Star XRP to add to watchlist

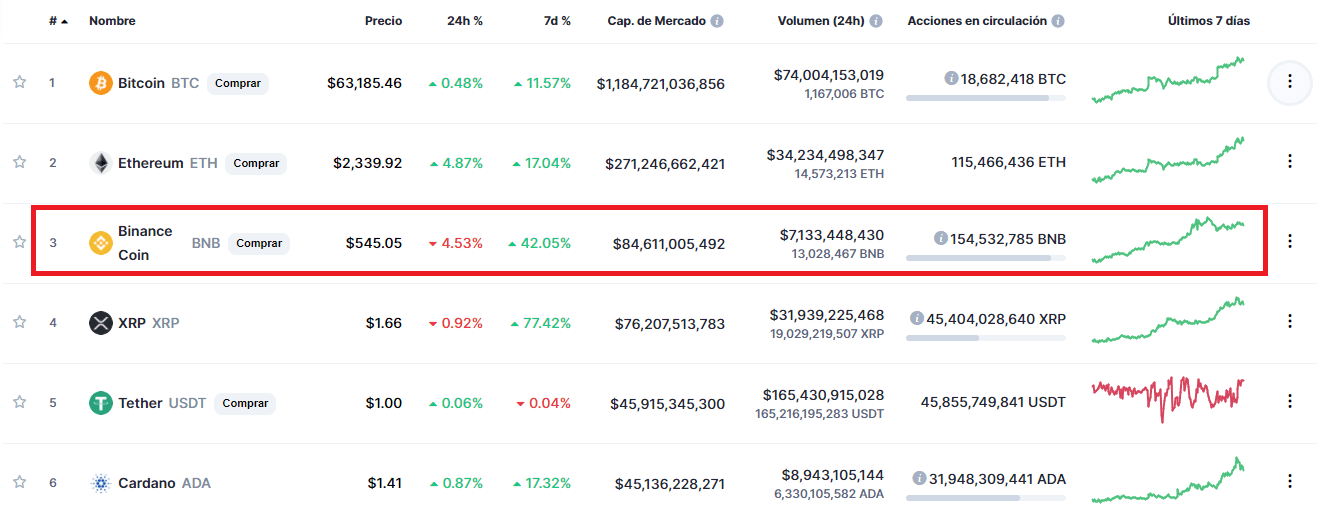tap(19, 322)
